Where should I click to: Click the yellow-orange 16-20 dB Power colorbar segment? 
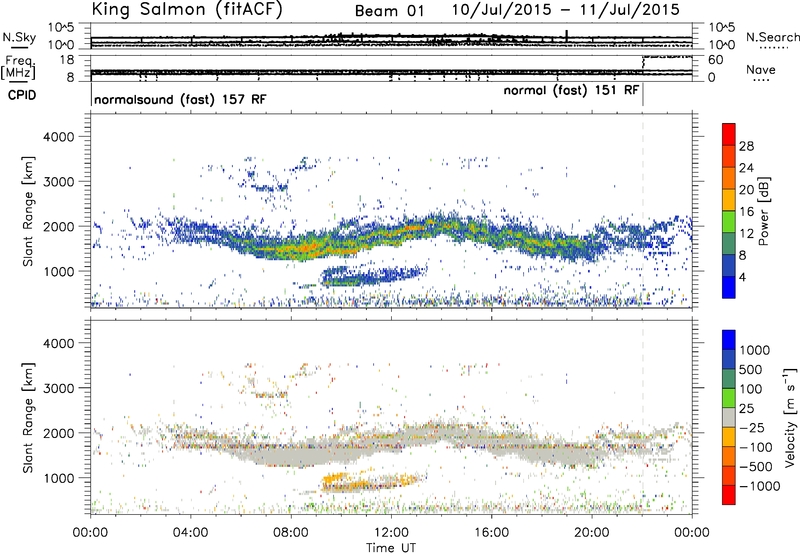pos(729,199)
